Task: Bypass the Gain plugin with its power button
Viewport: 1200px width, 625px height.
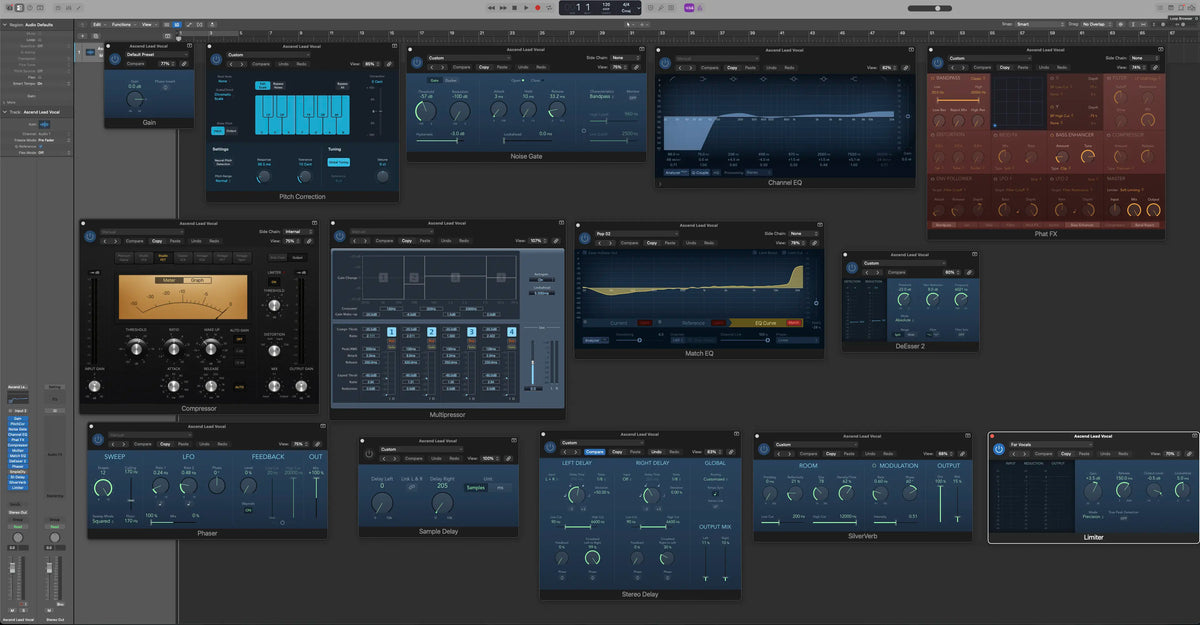Action: click(114, 58)
